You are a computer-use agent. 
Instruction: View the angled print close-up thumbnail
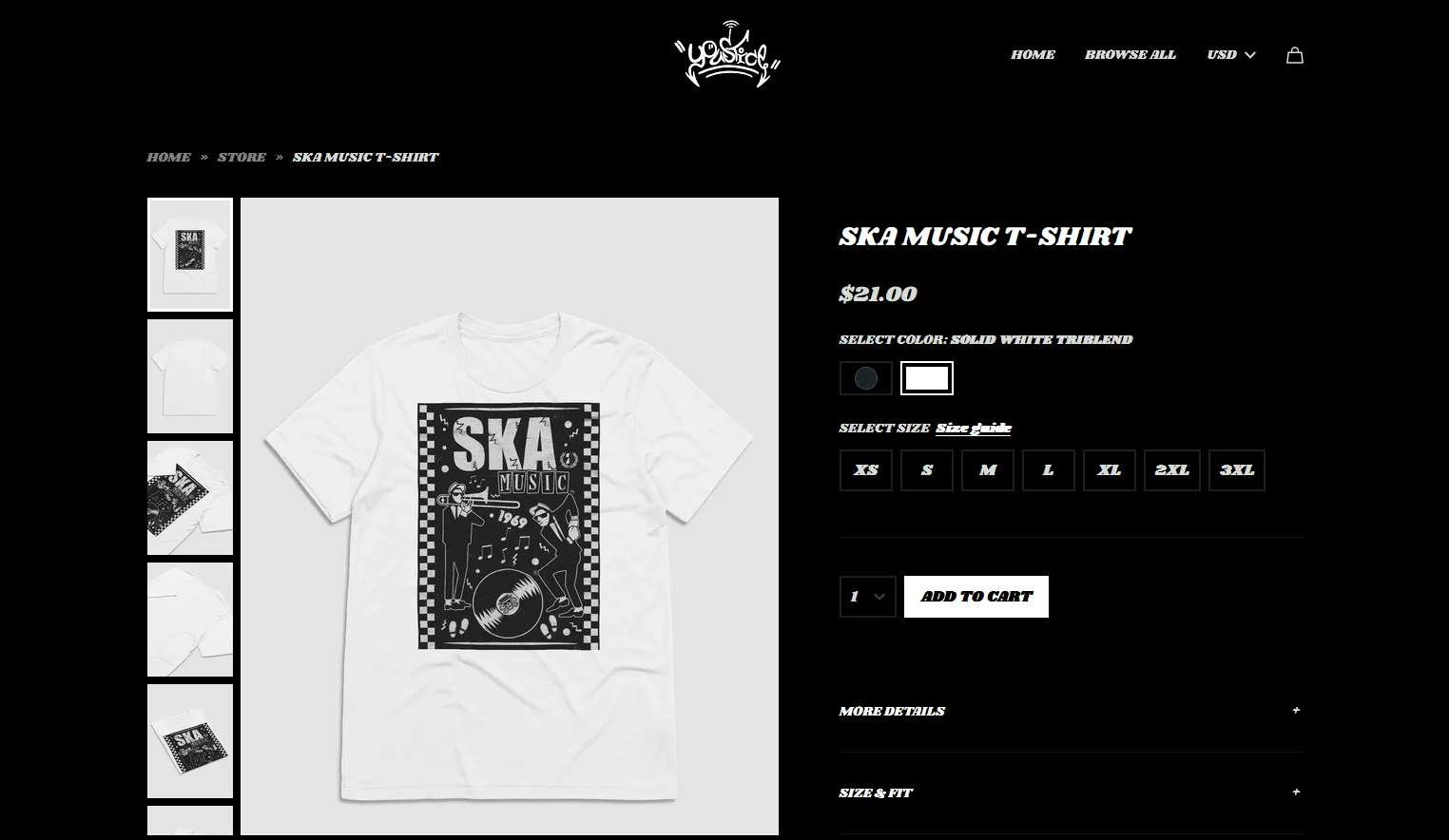190,498
